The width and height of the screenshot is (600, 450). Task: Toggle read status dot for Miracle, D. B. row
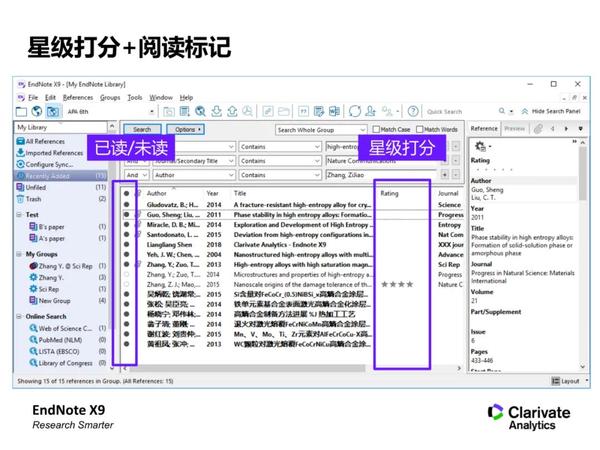pos(126,224)
